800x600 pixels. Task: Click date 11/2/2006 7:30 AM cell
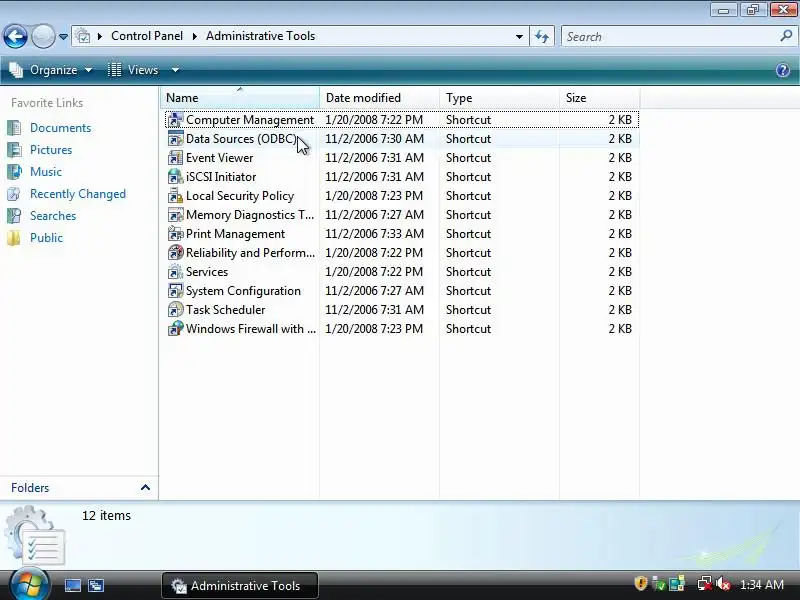(x=374, y=139)
